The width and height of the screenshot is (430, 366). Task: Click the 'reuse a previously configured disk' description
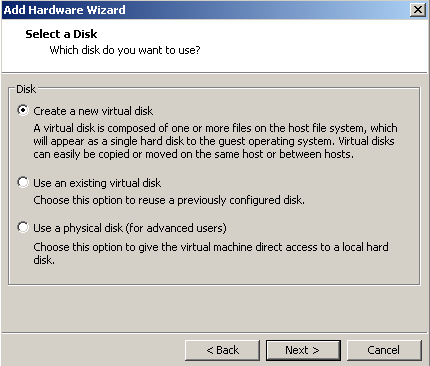coord(169,200)
